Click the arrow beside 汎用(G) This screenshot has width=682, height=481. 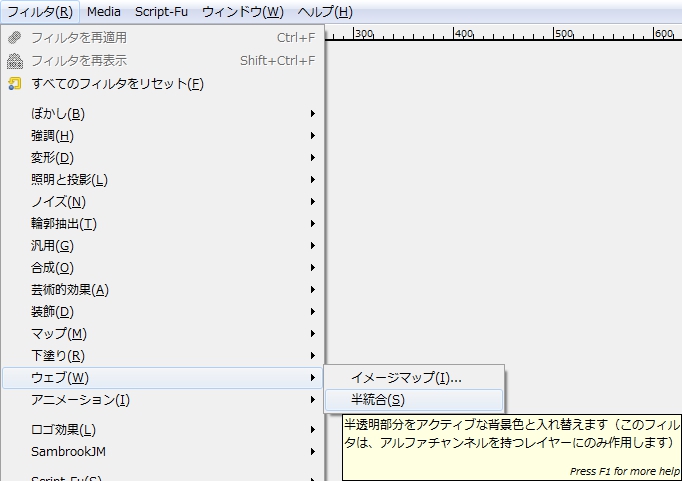(x=312, y=246)
